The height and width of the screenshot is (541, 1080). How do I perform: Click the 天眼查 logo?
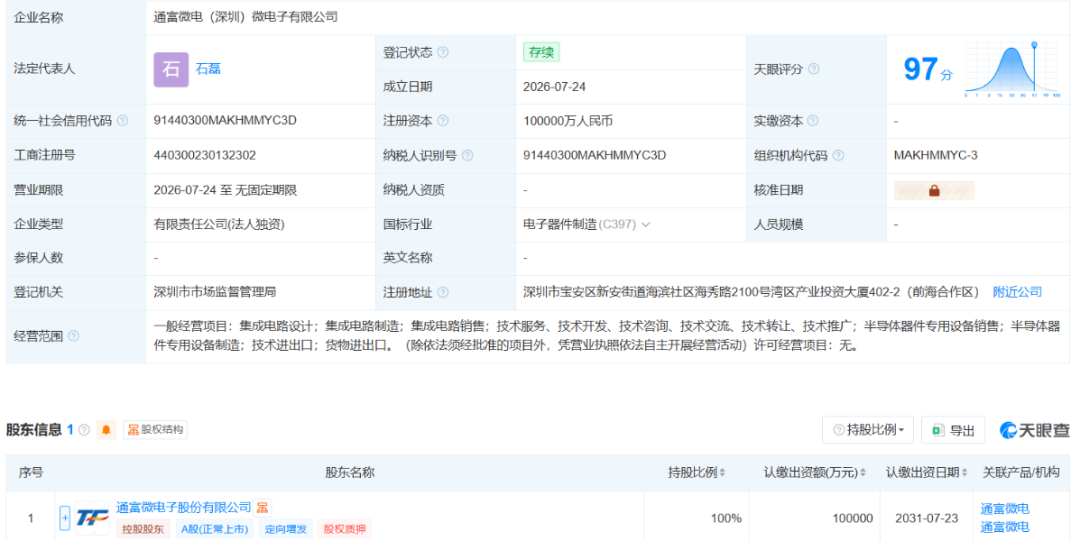point(1035,430)
